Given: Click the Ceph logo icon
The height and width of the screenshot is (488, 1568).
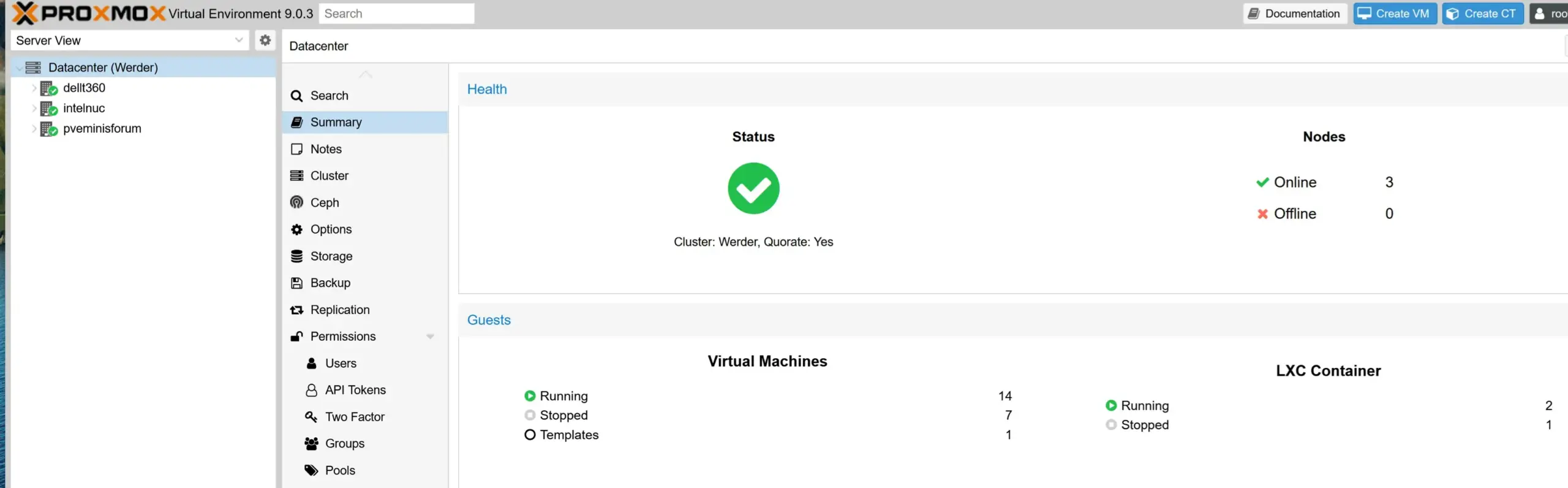Looking at the screenshot, I should [296, 202].
